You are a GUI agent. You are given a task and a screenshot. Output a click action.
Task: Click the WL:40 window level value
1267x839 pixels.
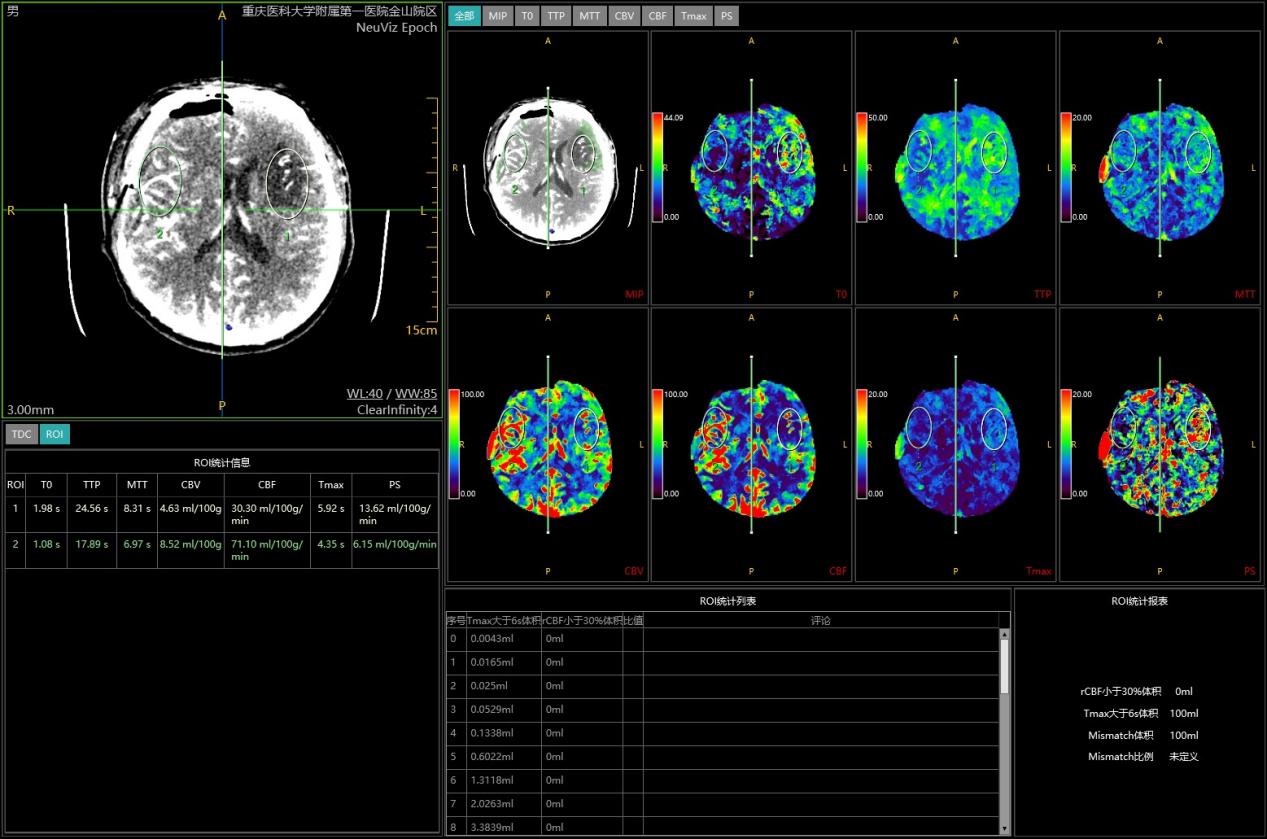click(363, 393)
